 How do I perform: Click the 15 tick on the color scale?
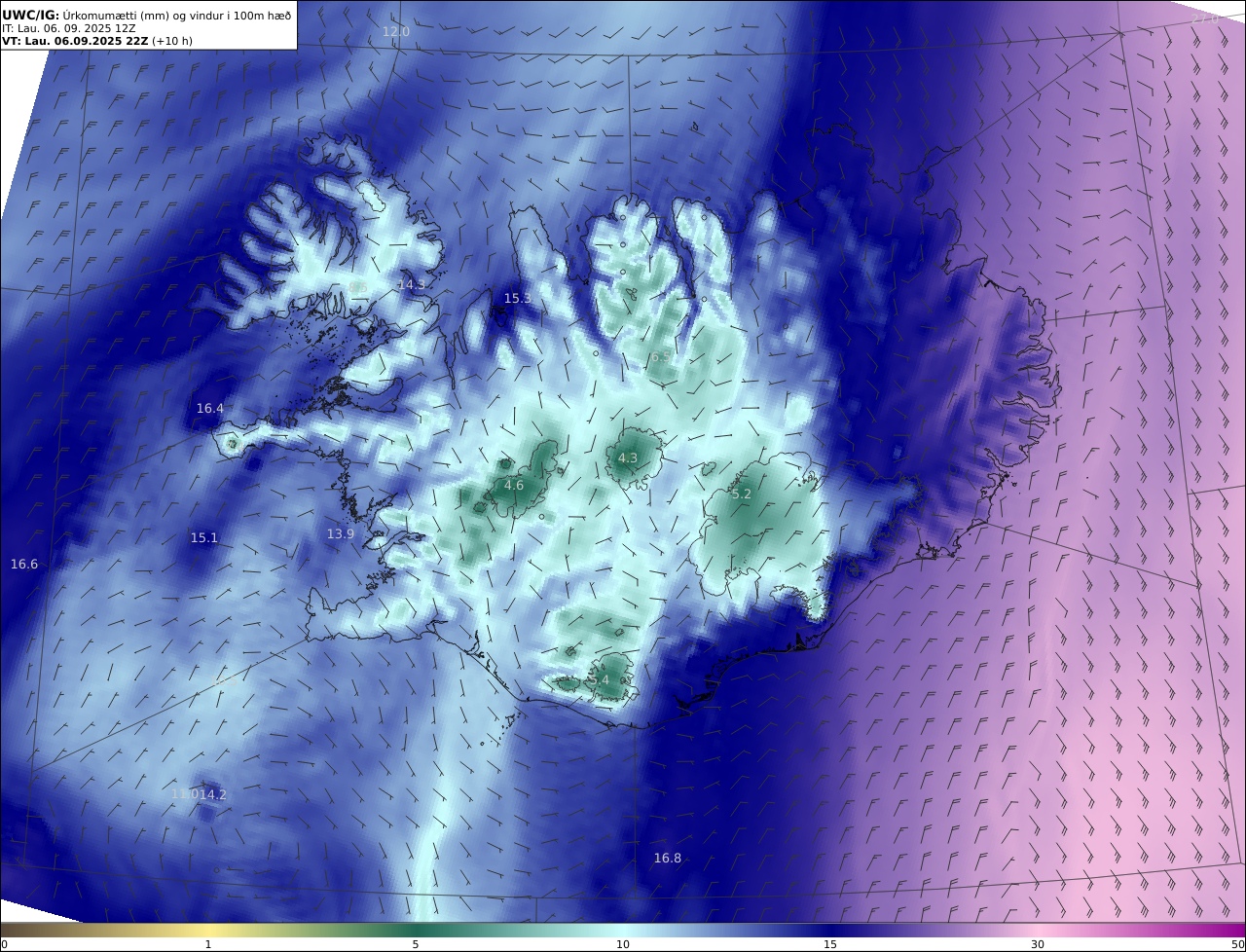(830, 944)
